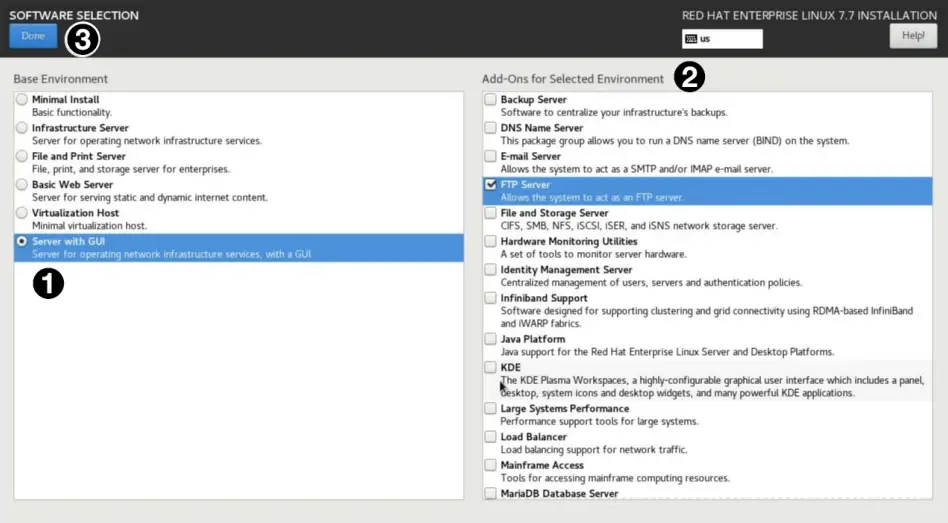The height and width of the screenshot is (523, 948).
Task: Enable the Hardware Monitoring Utilities checkbox
Action: click(490, 241)
